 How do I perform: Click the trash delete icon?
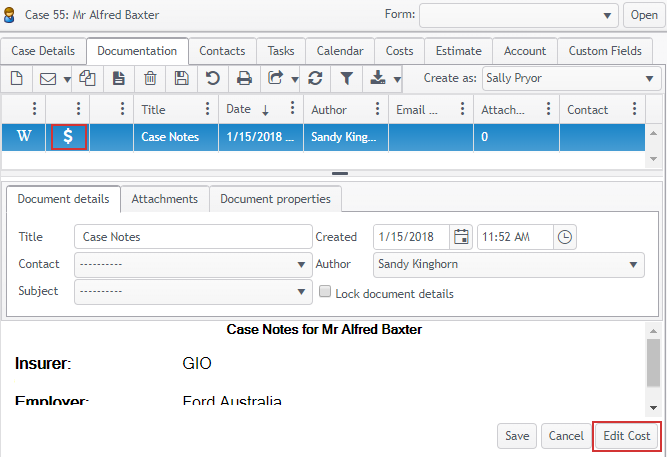point(150,78)
